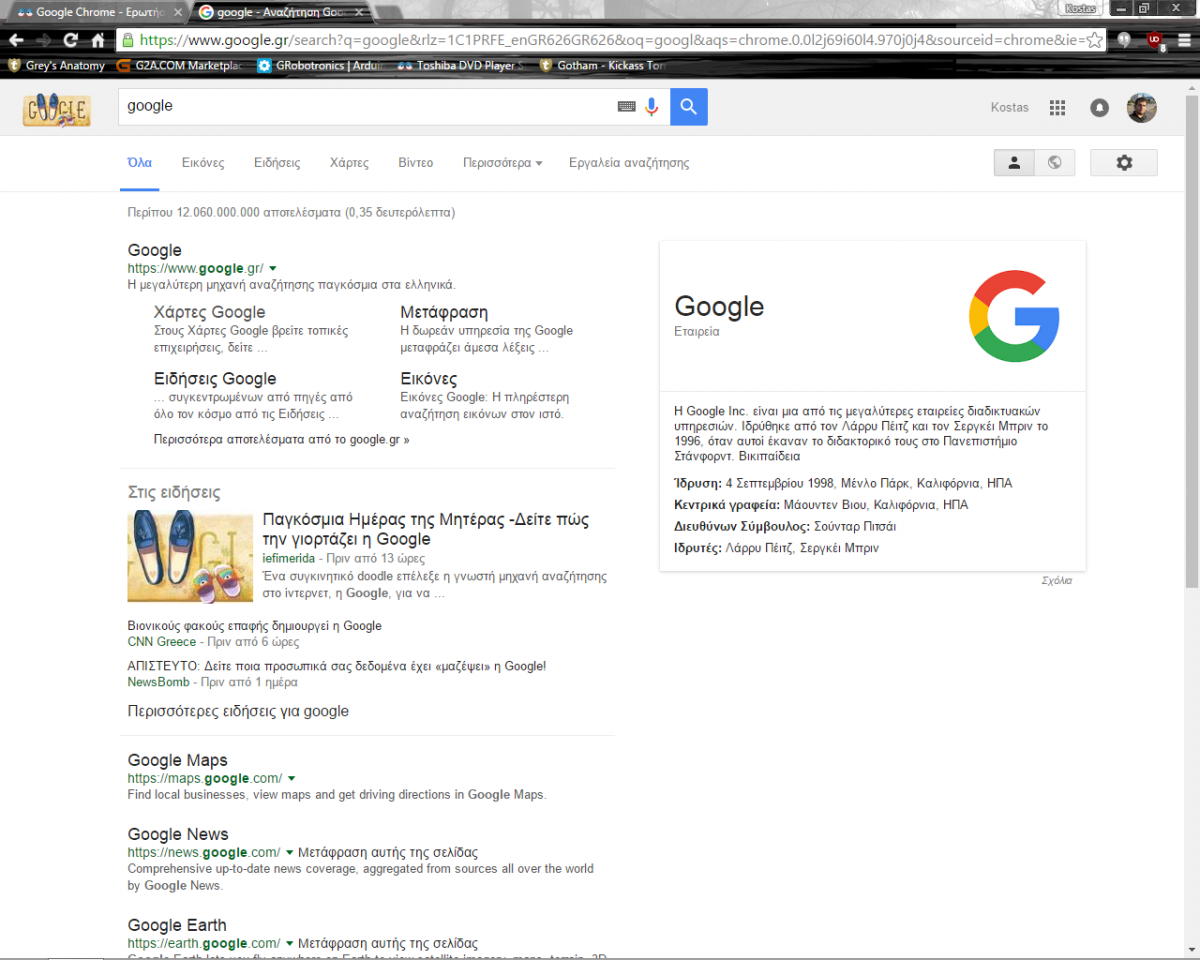Switch to the Χάρτες tab
Image resolution: width=1200 pixels, height=960 pixels.
click(x=349, y=163)
